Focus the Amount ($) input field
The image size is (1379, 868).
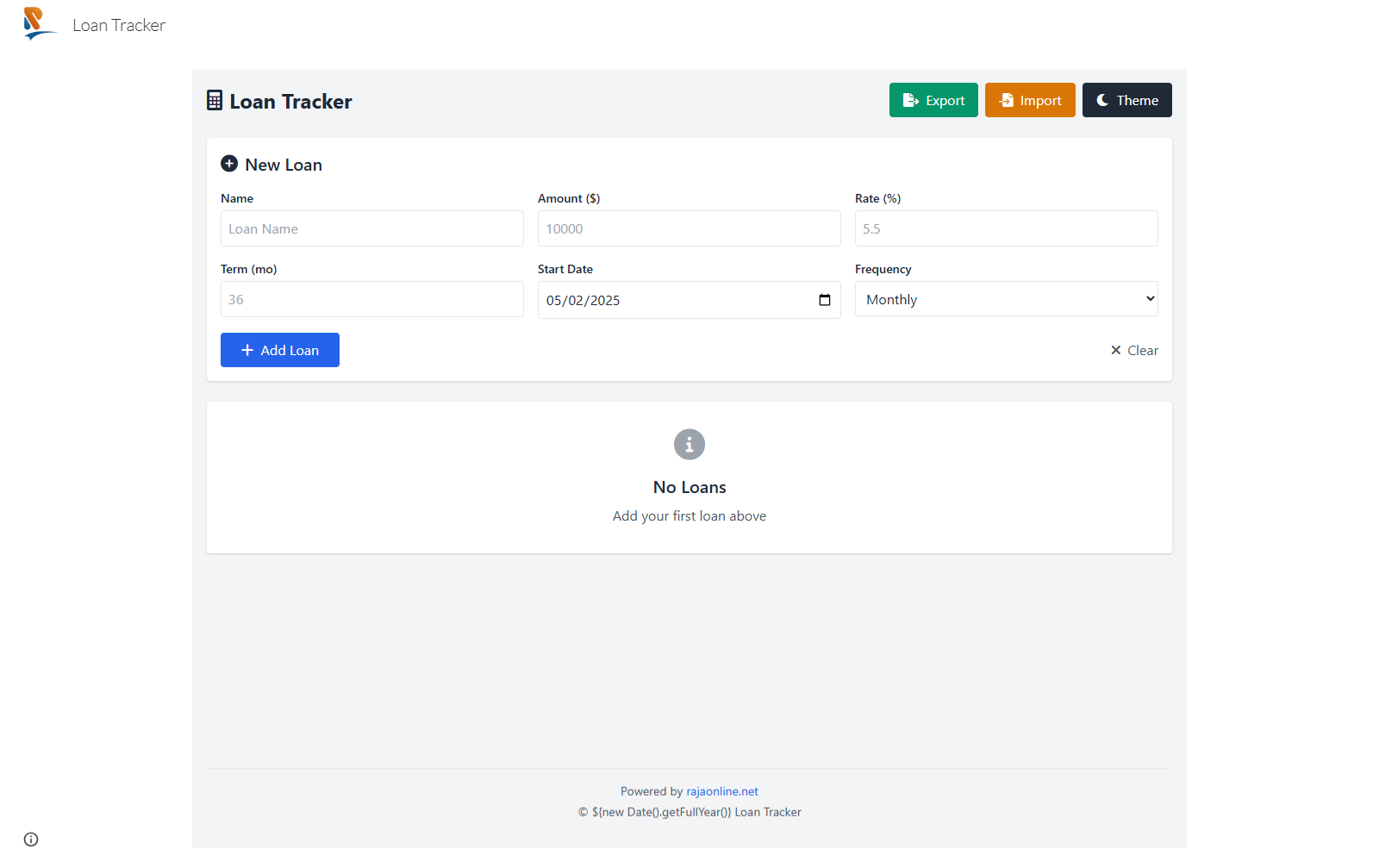(689, 228)
